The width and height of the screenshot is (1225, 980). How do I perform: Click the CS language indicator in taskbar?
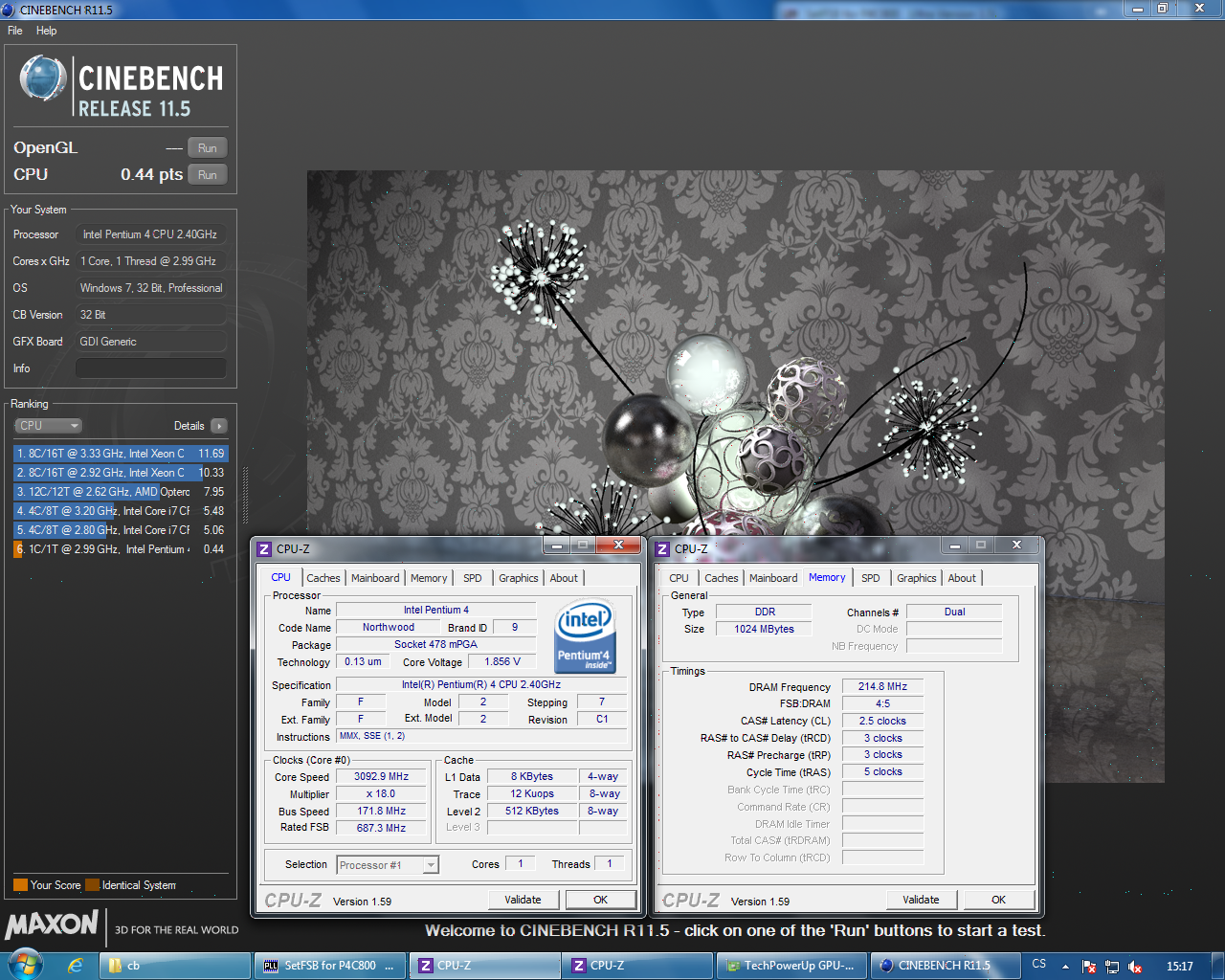coord(1039,964)
